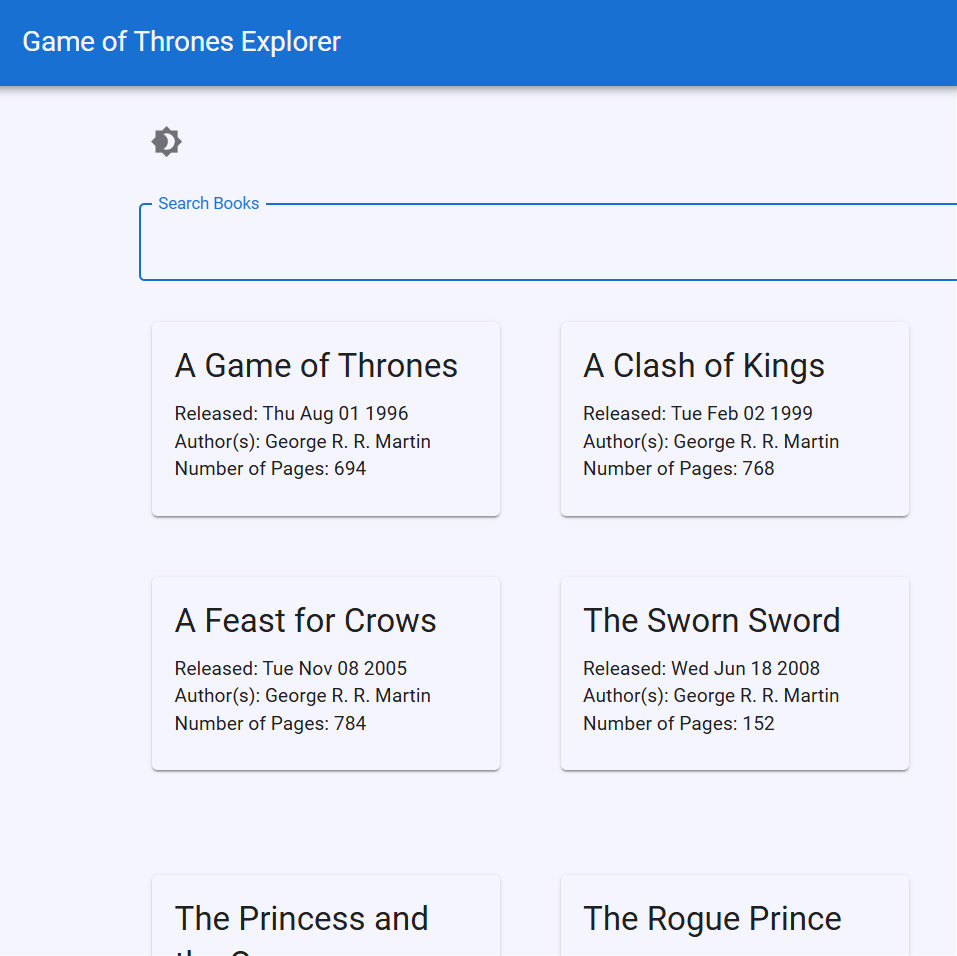The height and width of the screenshot is (956, 957).
Task: Click The Sworn Sword title text
Action: (711, 620)
